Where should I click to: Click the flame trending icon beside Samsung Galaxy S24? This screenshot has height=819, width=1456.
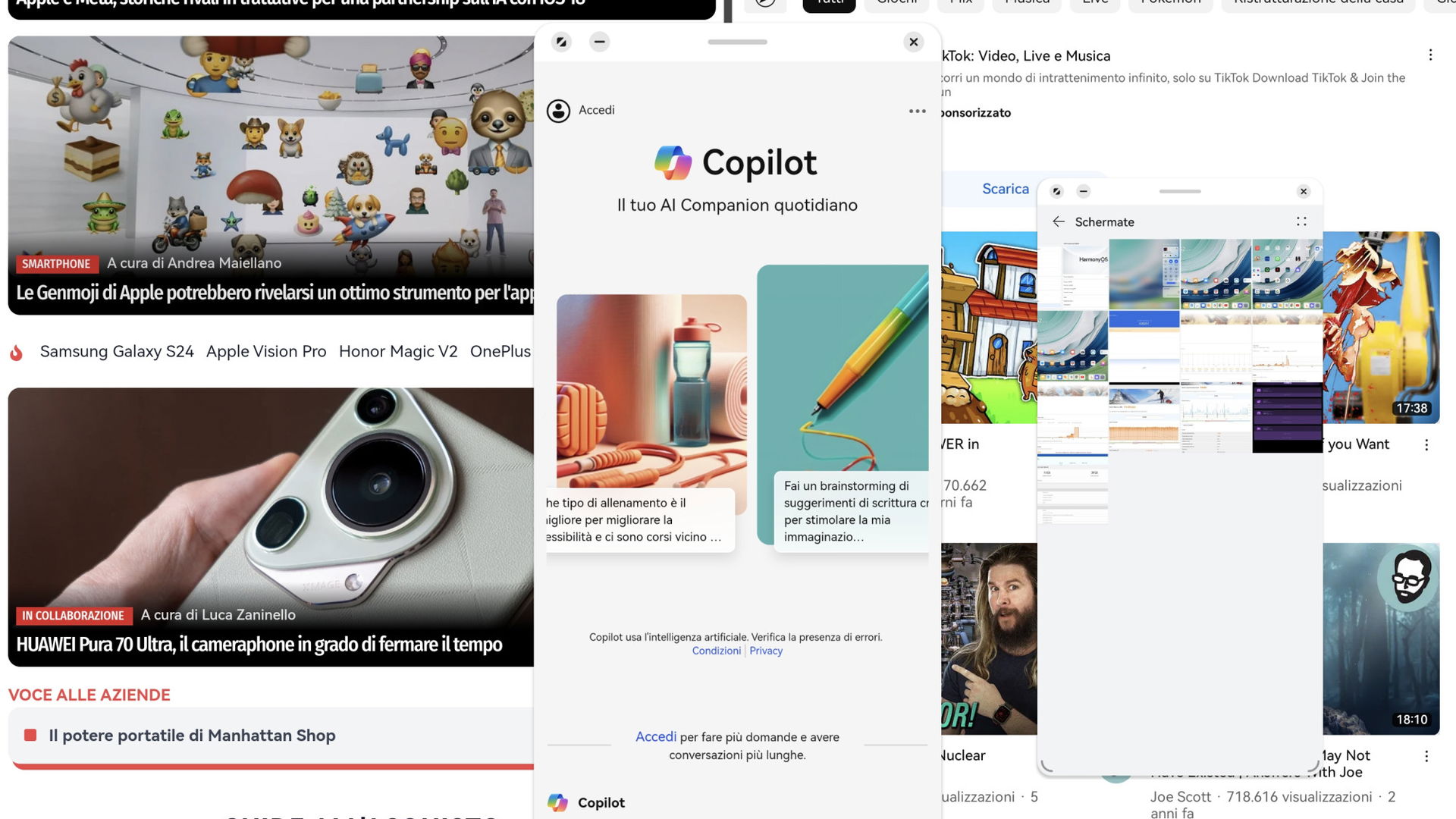point(16,352)
